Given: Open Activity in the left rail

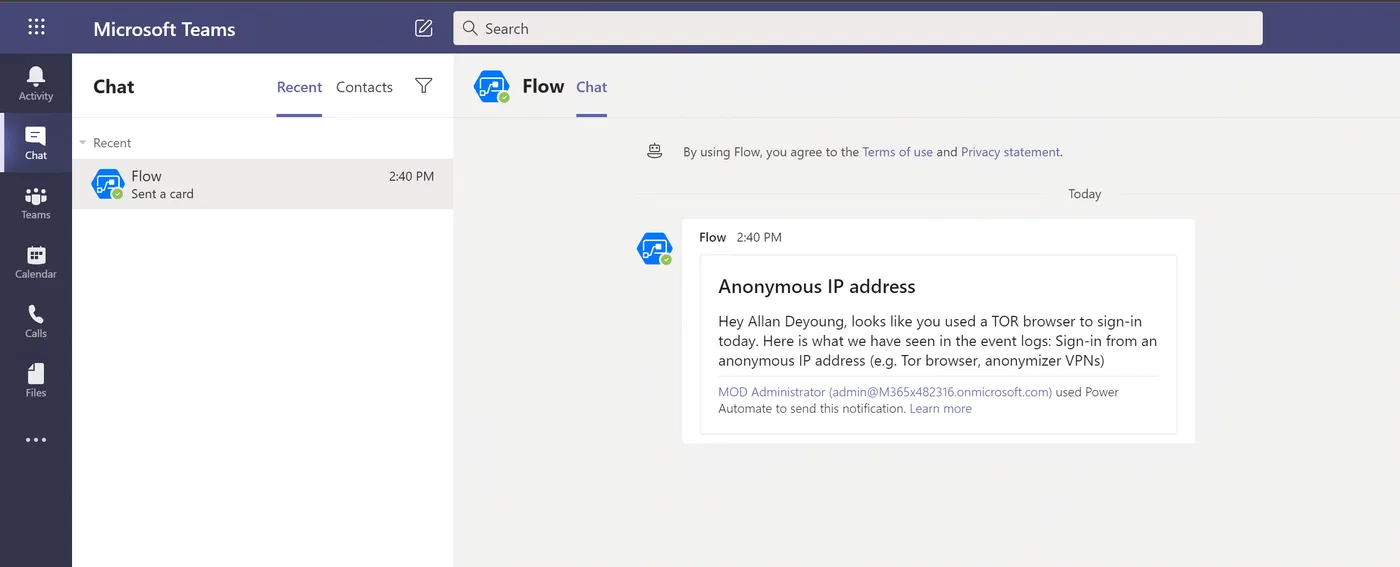Looking at the screenshot, I should point(36,83).
